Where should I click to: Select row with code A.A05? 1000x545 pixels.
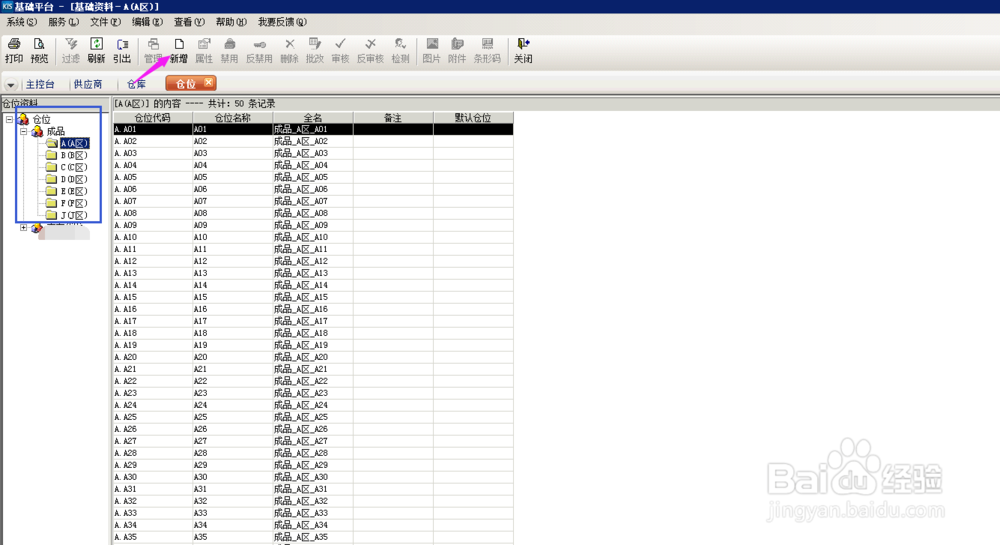click(313, 177)
